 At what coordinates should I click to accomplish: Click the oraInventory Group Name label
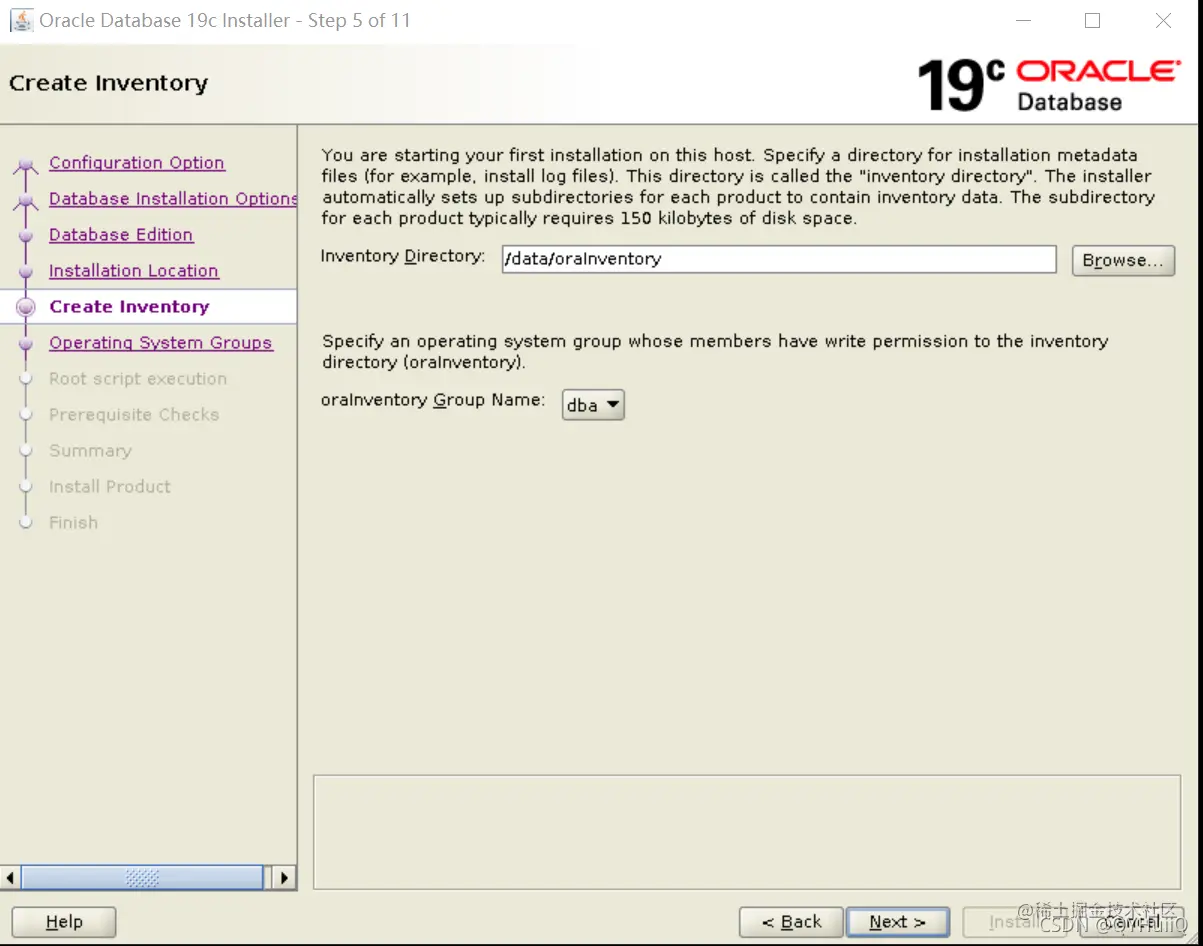click(433, 401)
